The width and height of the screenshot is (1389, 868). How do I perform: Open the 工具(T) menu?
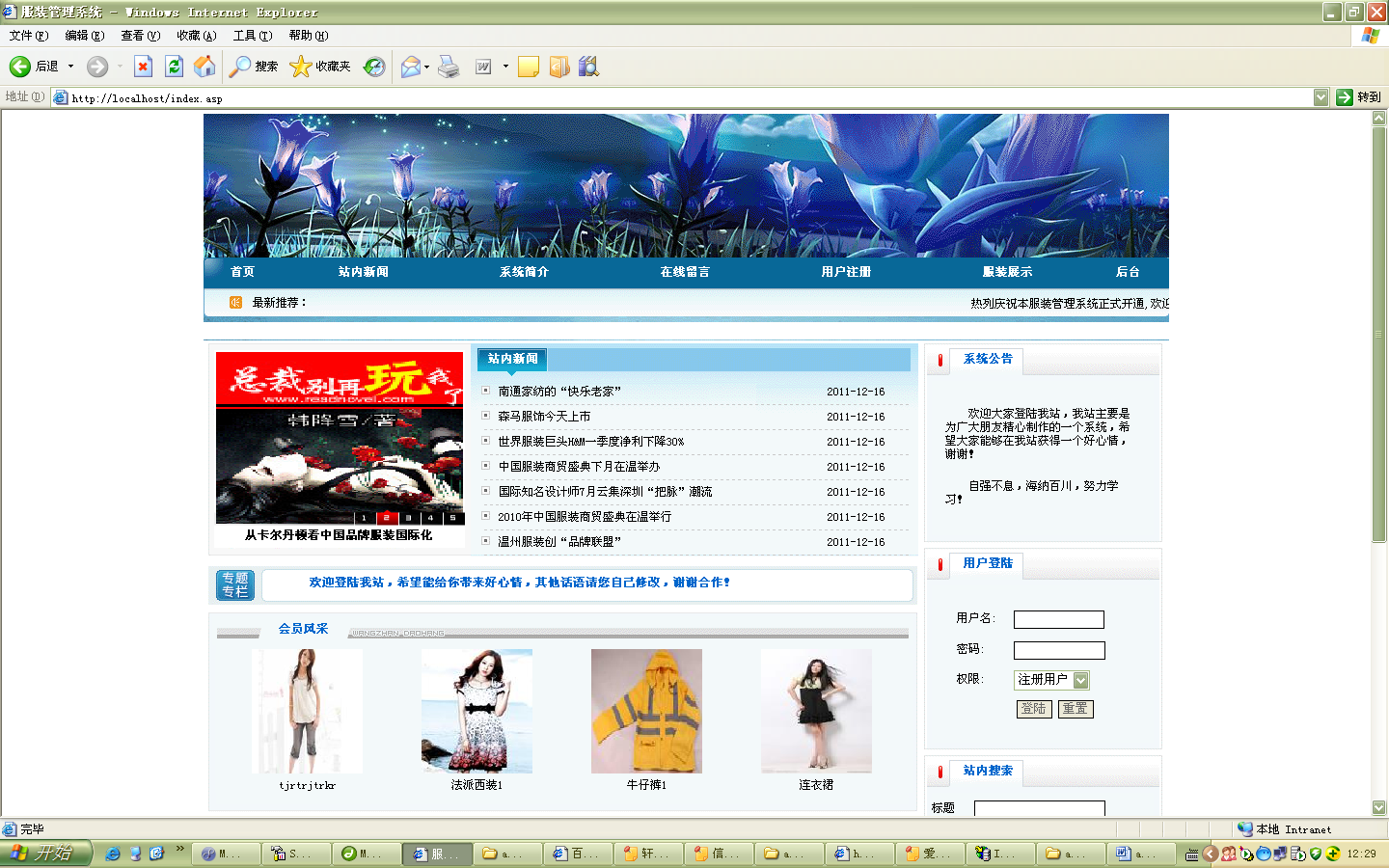click(x=252, y=36)
